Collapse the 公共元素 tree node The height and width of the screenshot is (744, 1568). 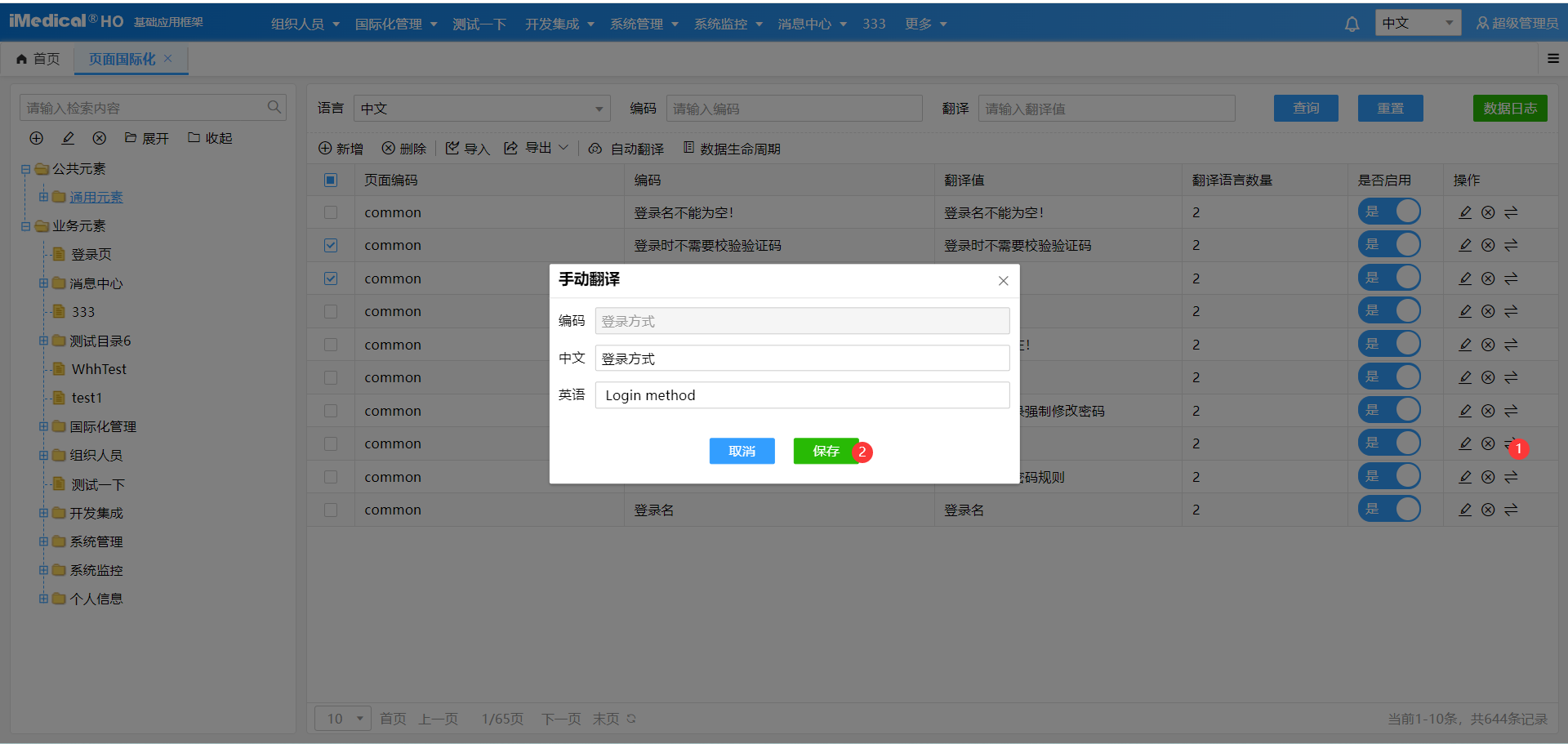(25, 169)
